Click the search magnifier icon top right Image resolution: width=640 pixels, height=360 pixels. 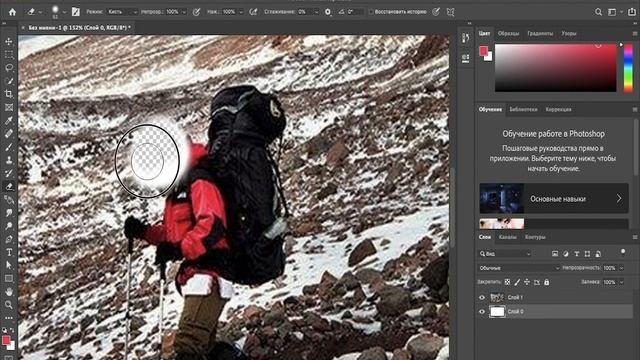tap(598, 12)
